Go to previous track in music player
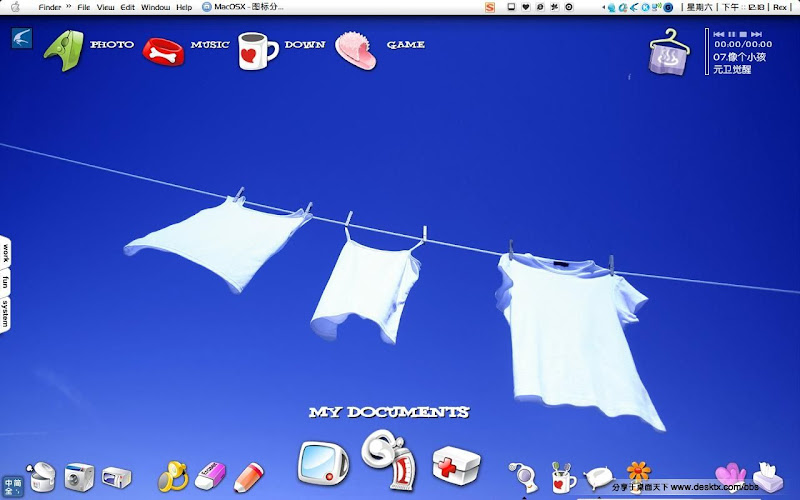Viewport: 800px width, 500px height. click(718, 33)
